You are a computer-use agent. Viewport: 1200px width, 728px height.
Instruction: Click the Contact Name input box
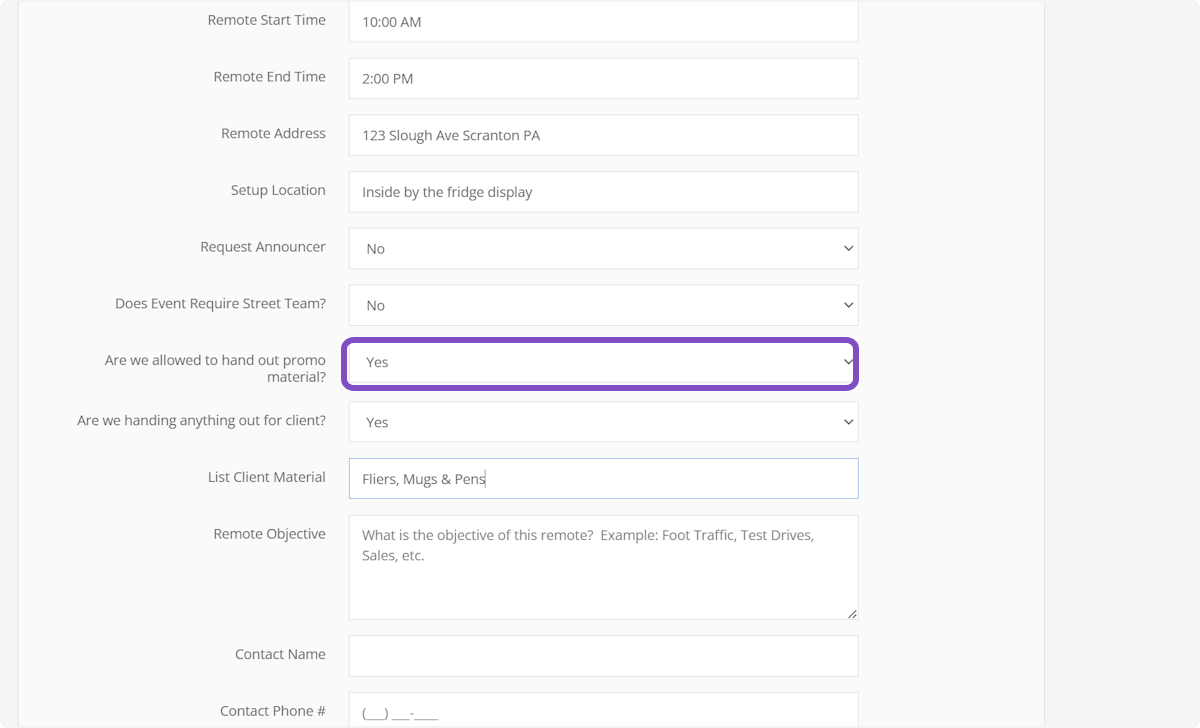(x=603, y=656)
